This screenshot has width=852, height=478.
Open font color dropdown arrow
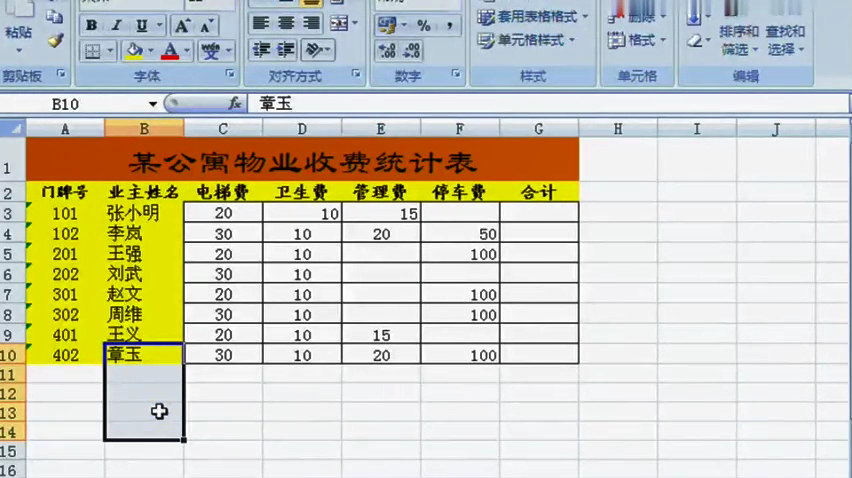point(187,51)
